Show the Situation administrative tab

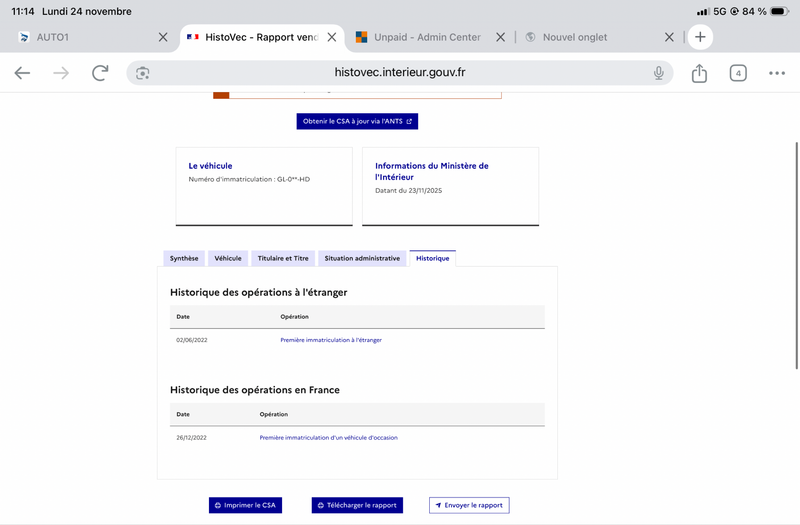click(362, 258)
